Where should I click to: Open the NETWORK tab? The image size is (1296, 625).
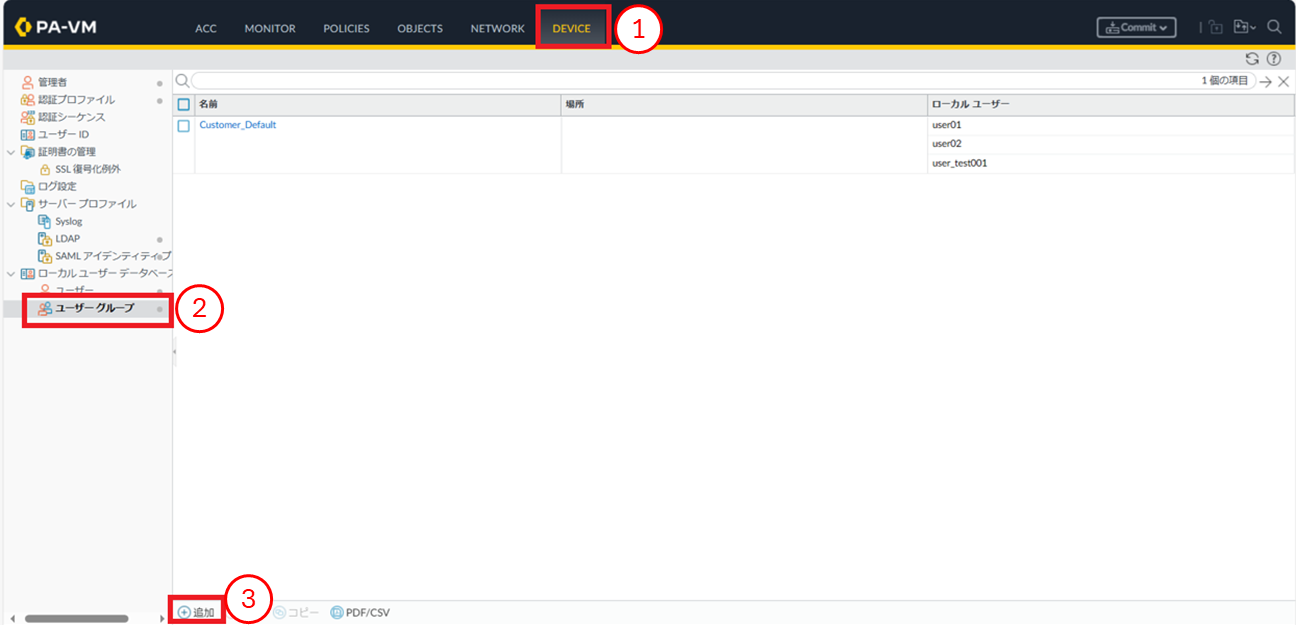(498, 28)
